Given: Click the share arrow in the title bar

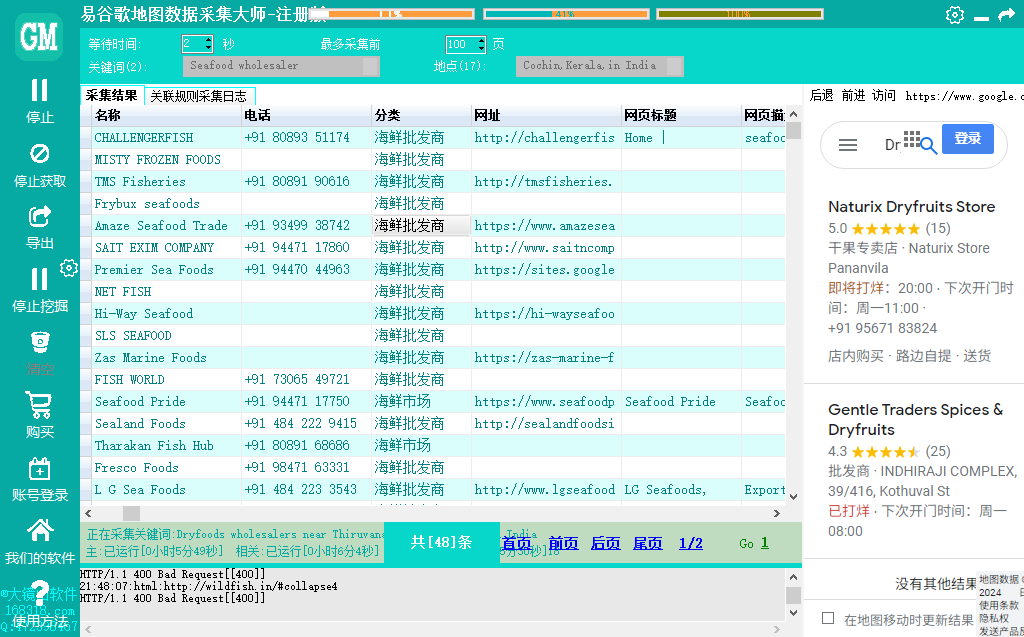Looking at the screenshot, I should (x=1006, y=15).
